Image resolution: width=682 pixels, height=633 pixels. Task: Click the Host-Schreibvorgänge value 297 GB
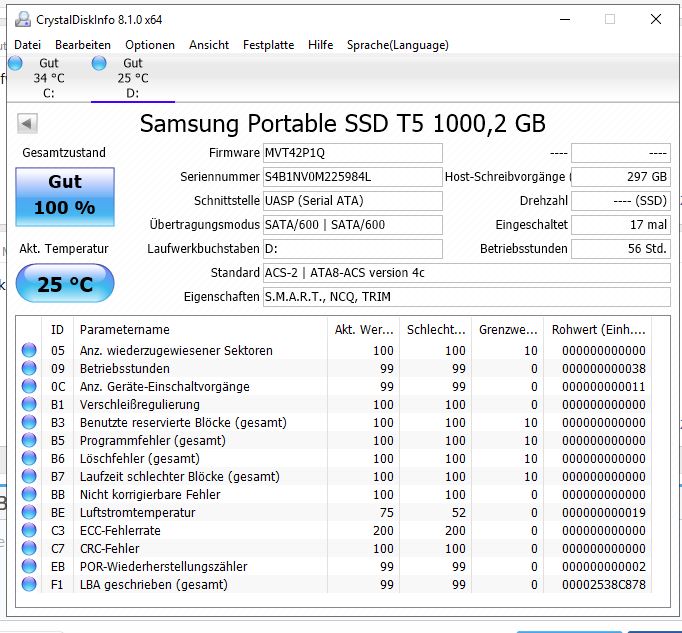(621, 177)
